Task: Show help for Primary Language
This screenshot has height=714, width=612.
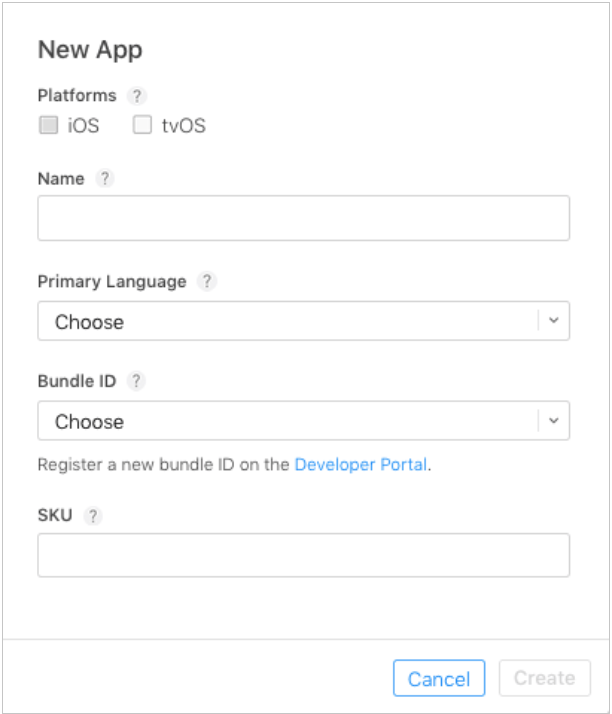Action: click(206, 282)
